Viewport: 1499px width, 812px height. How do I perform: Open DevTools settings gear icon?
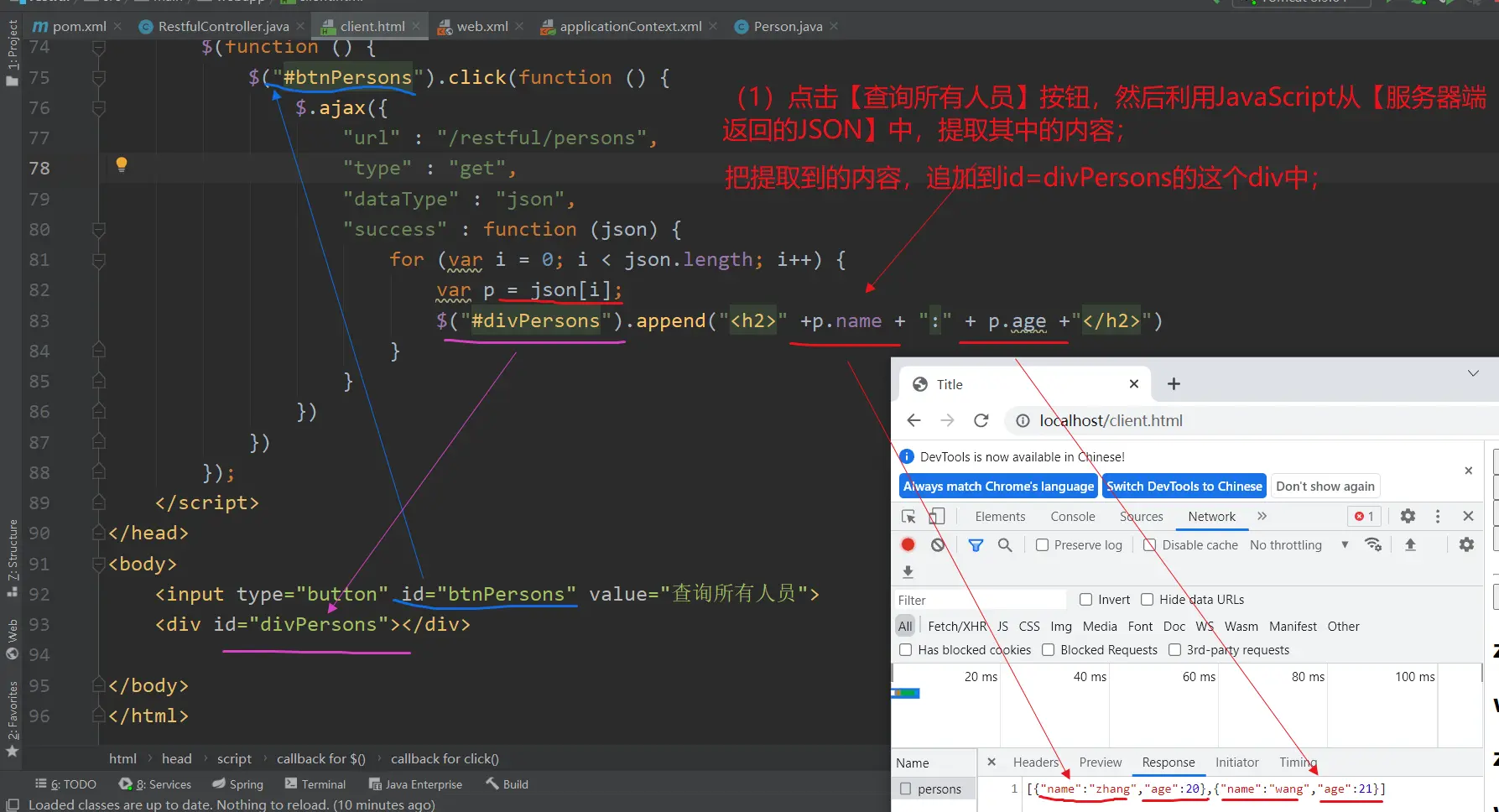[1408, 517]
